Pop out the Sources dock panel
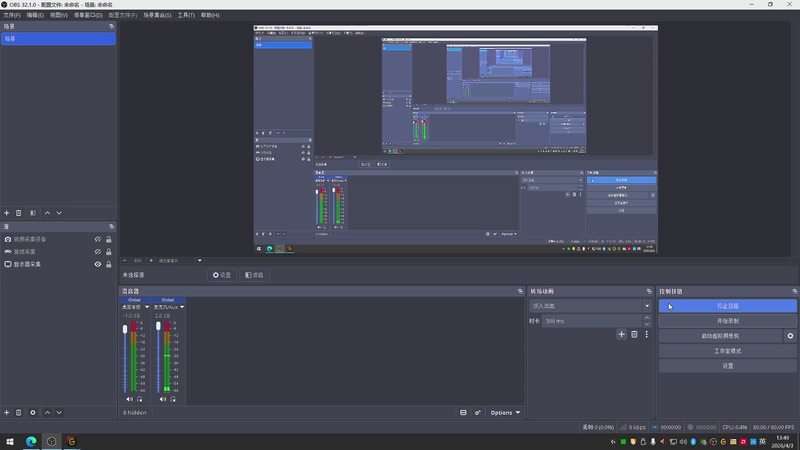 tap(111, 227)
